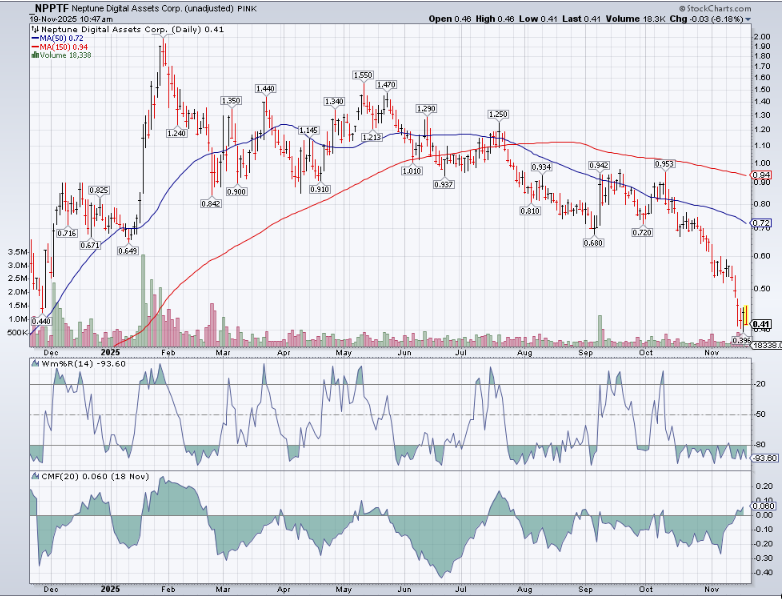Screen dimensions: 782x599
Task: Click the 1.550 price peak label
Action: pyautogui.click(x=362, y=75)
